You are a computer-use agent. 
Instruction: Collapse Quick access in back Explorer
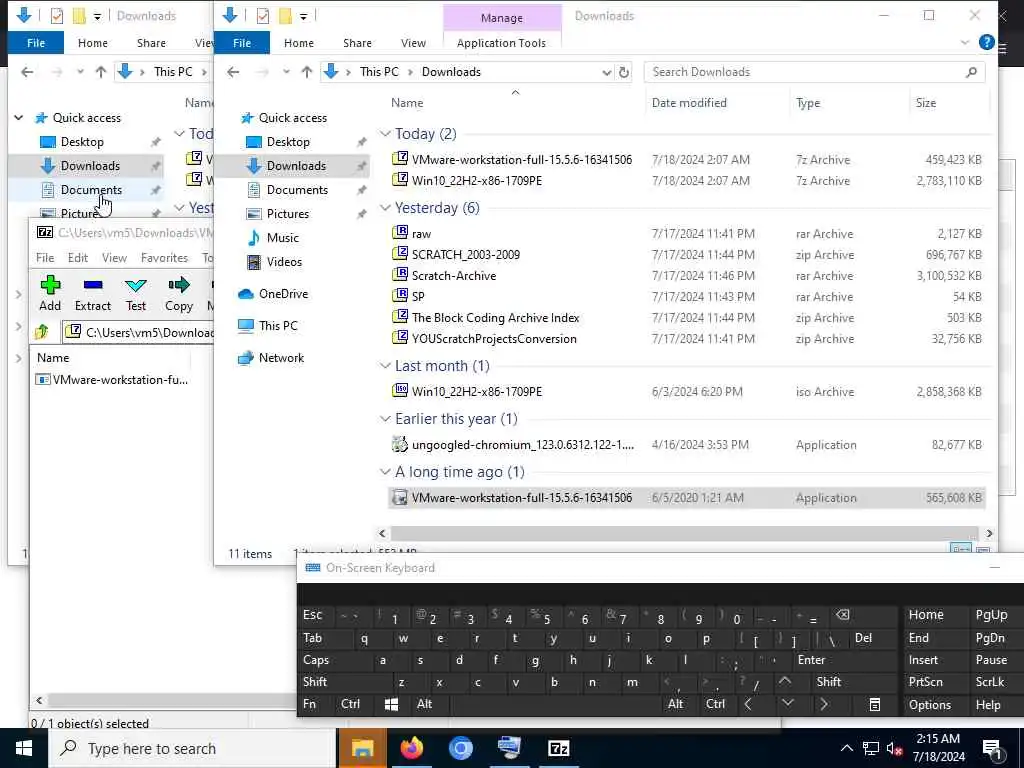[19, 118]
